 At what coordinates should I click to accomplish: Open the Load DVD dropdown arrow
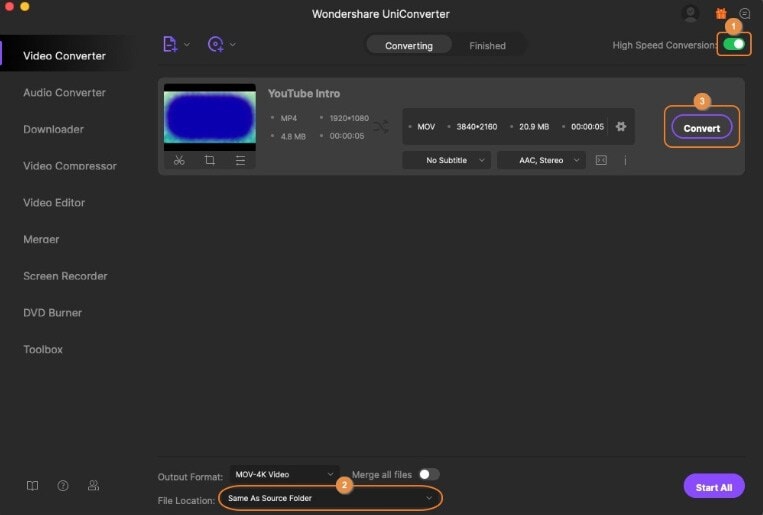233,45
